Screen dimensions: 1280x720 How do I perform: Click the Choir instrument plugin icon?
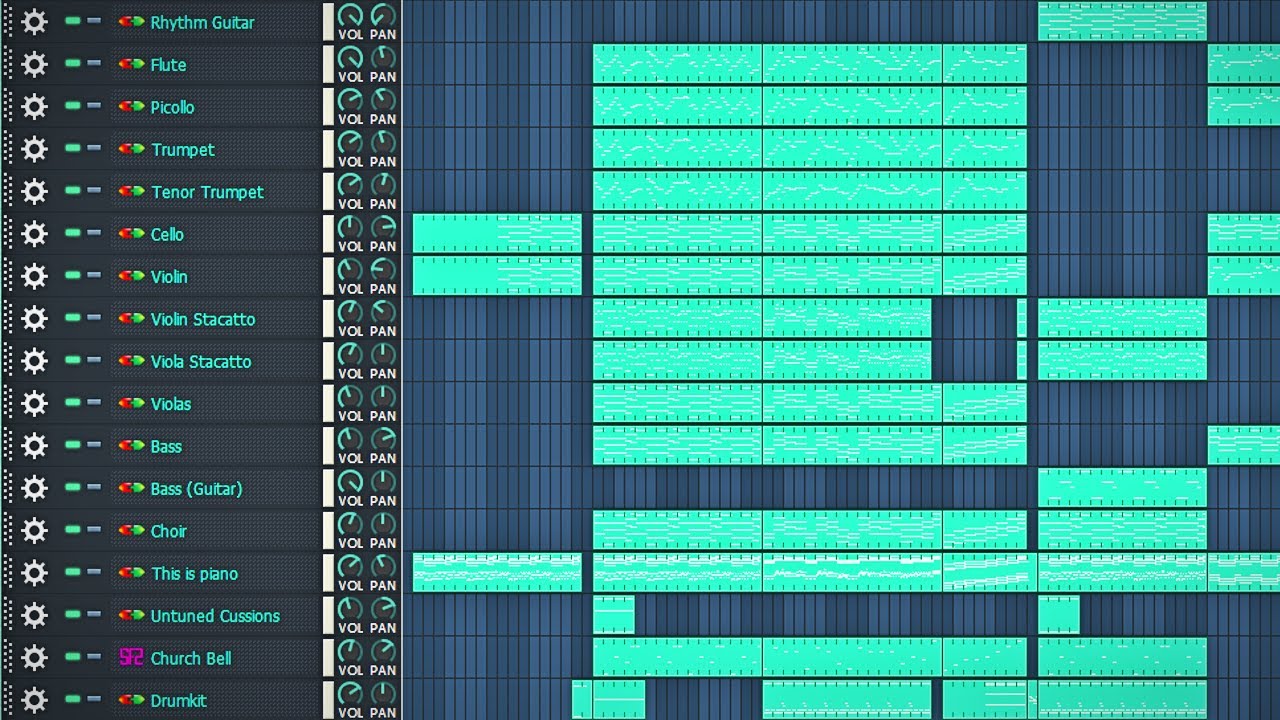click(x=131, y=531)
